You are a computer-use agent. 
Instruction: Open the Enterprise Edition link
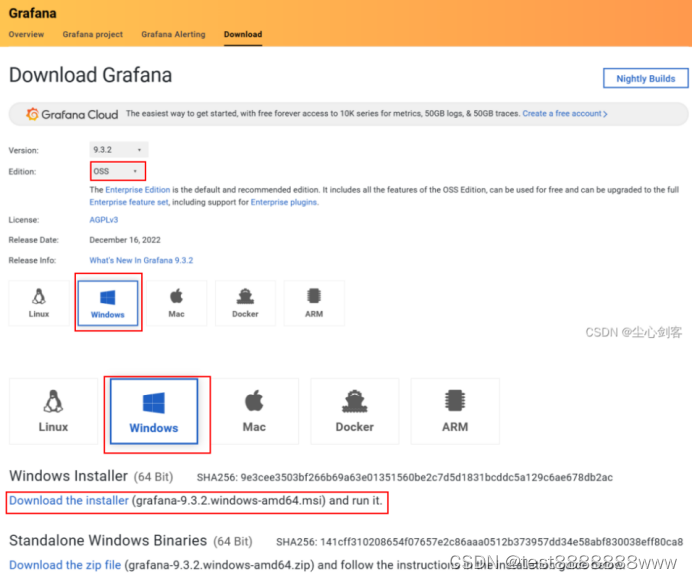[x=138, y=190]
